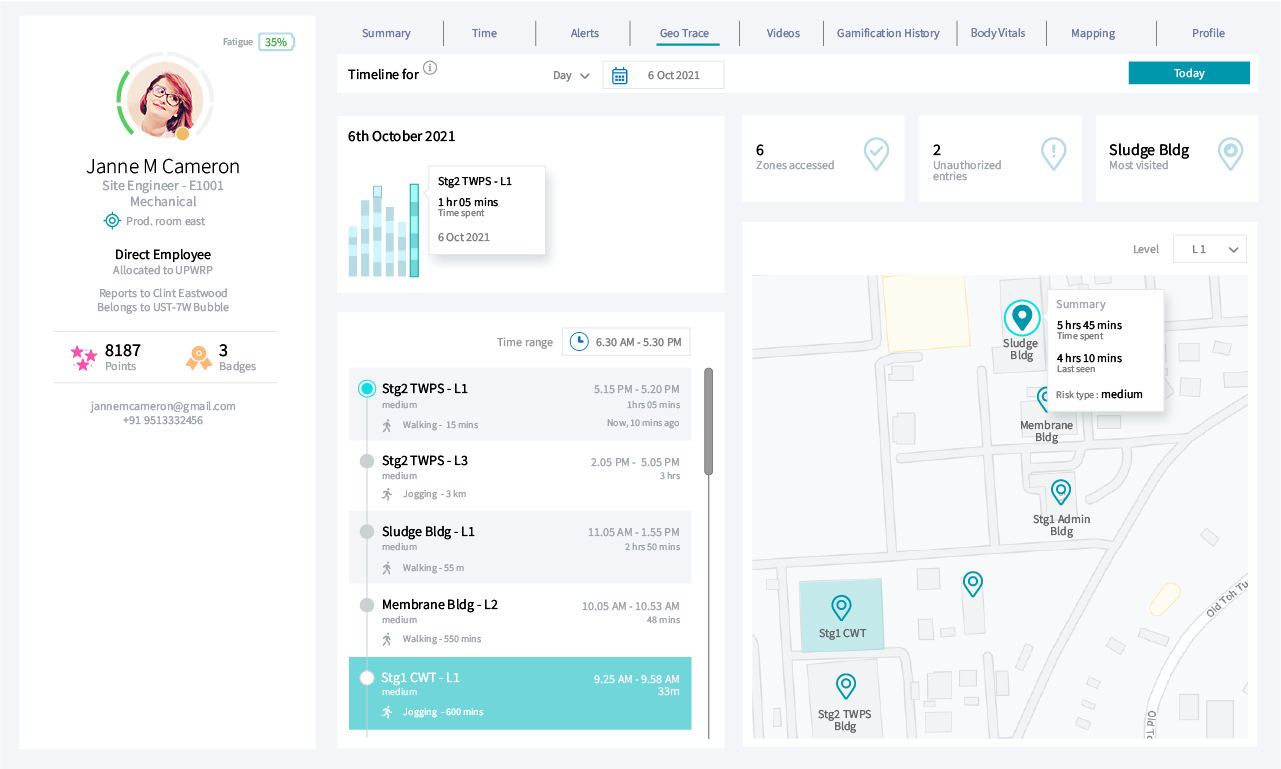
Task: Open the calendar icon in date field
Action: tap(620, 75)
